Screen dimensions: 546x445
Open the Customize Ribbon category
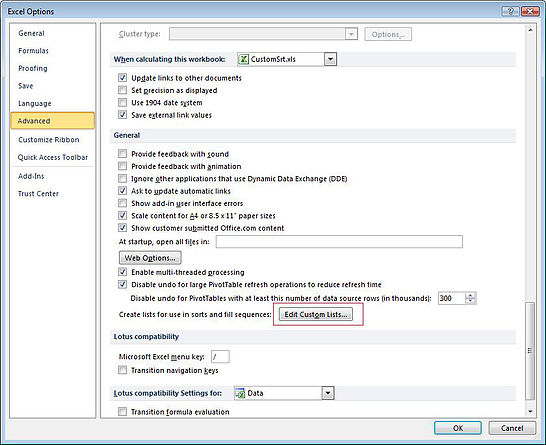tap(49, 140)
